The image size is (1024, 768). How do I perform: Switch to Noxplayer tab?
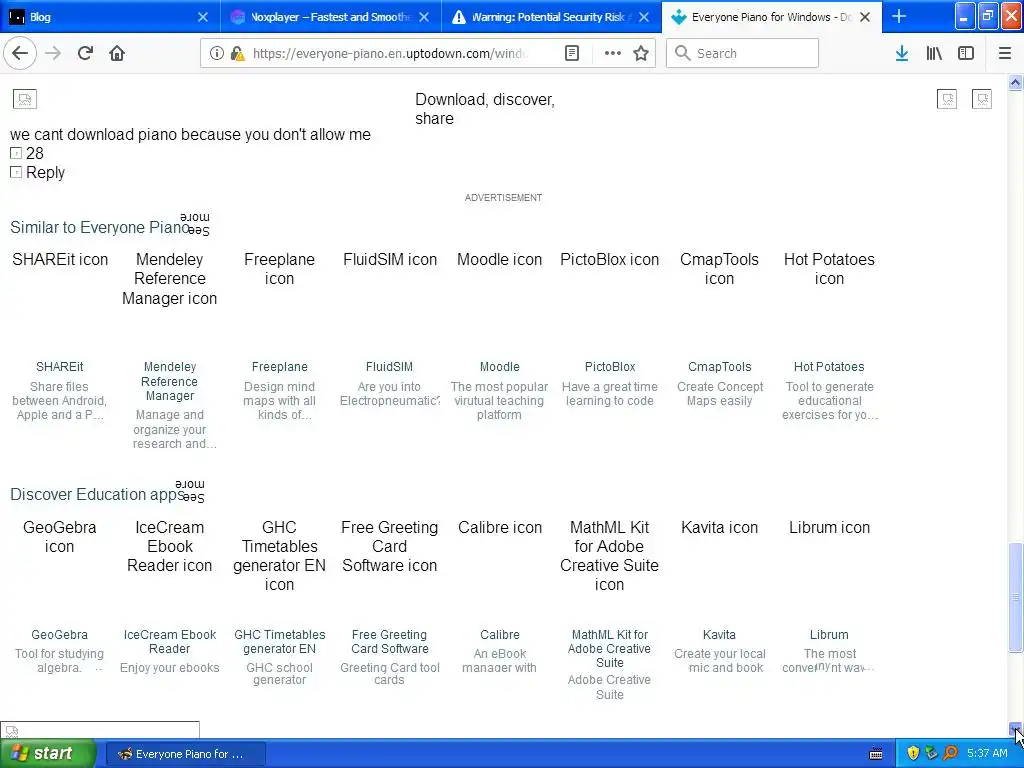coord(330,17)
